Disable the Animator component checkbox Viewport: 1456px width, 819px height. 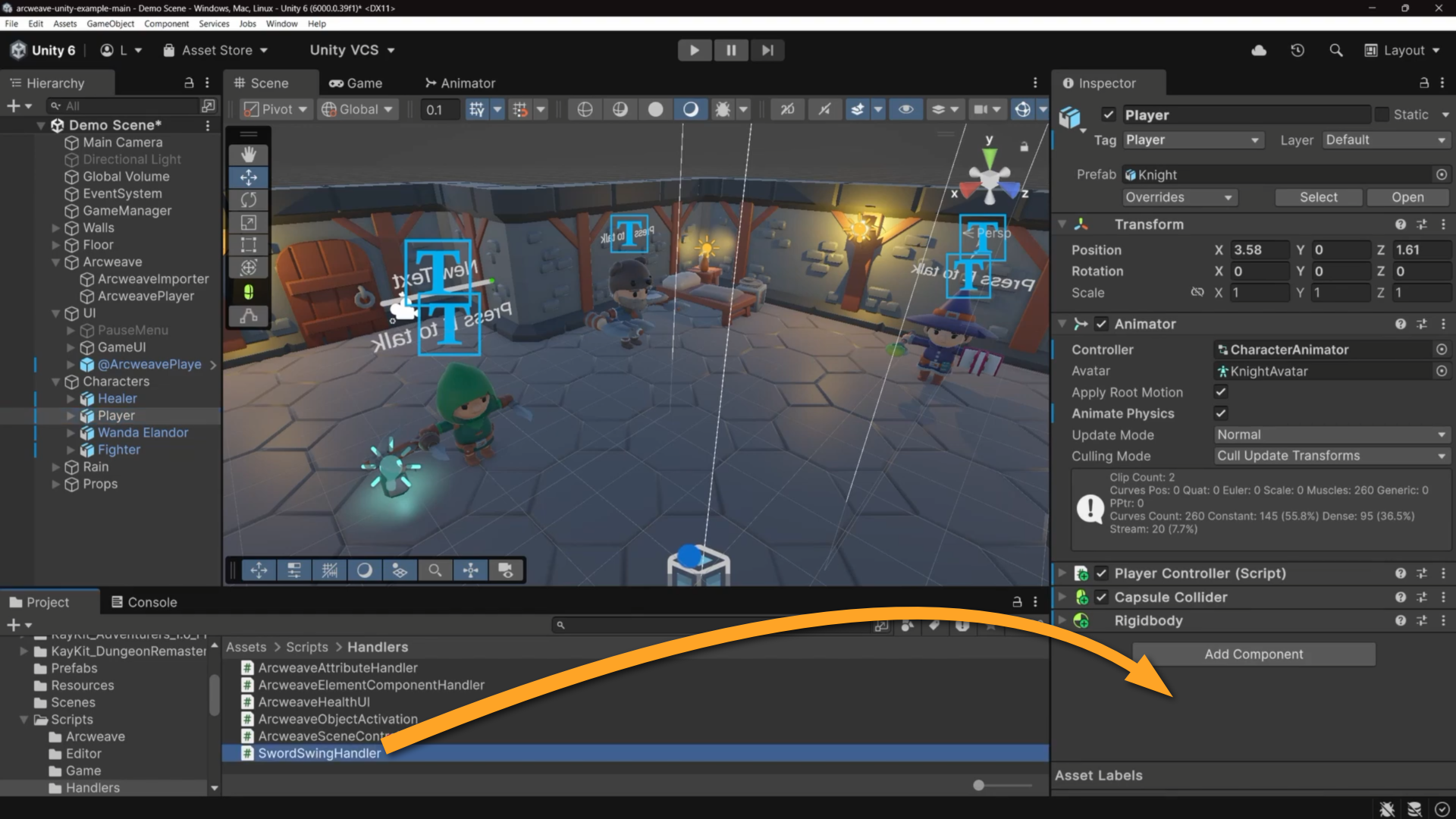(1101, 324)
